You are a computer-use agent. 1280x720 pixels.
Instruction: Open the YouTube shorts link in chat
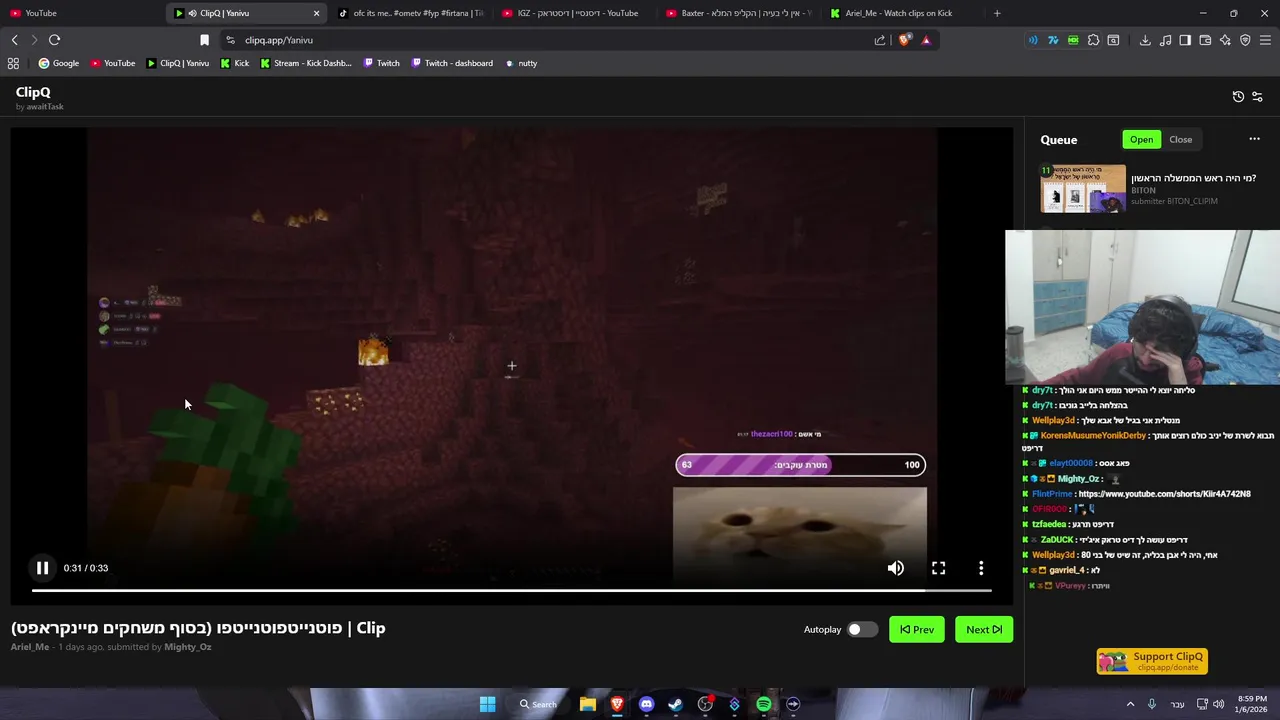pos(1164,494)
